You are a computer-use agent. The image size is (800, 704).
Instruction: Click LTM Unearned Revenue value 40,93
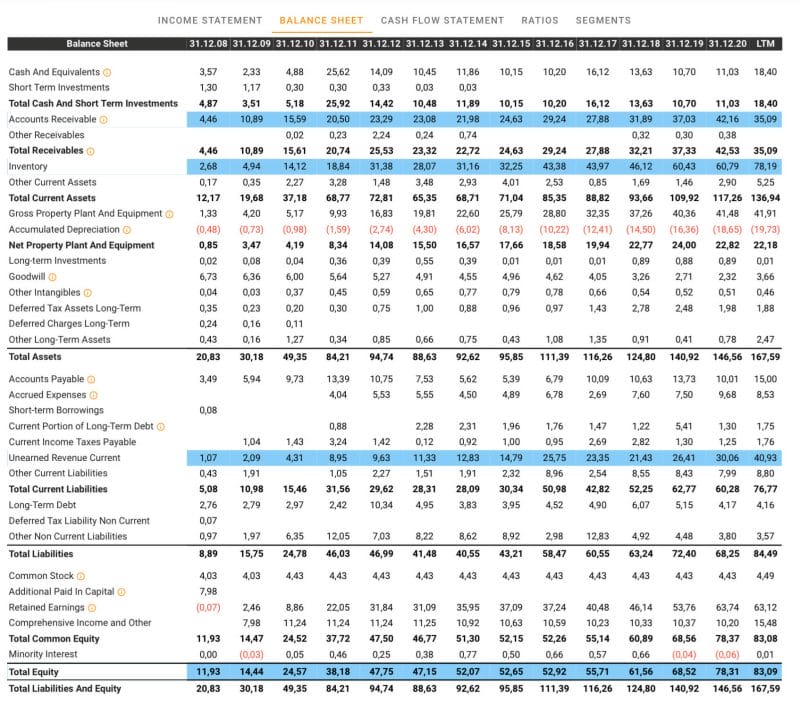click(x=765, y=458)
